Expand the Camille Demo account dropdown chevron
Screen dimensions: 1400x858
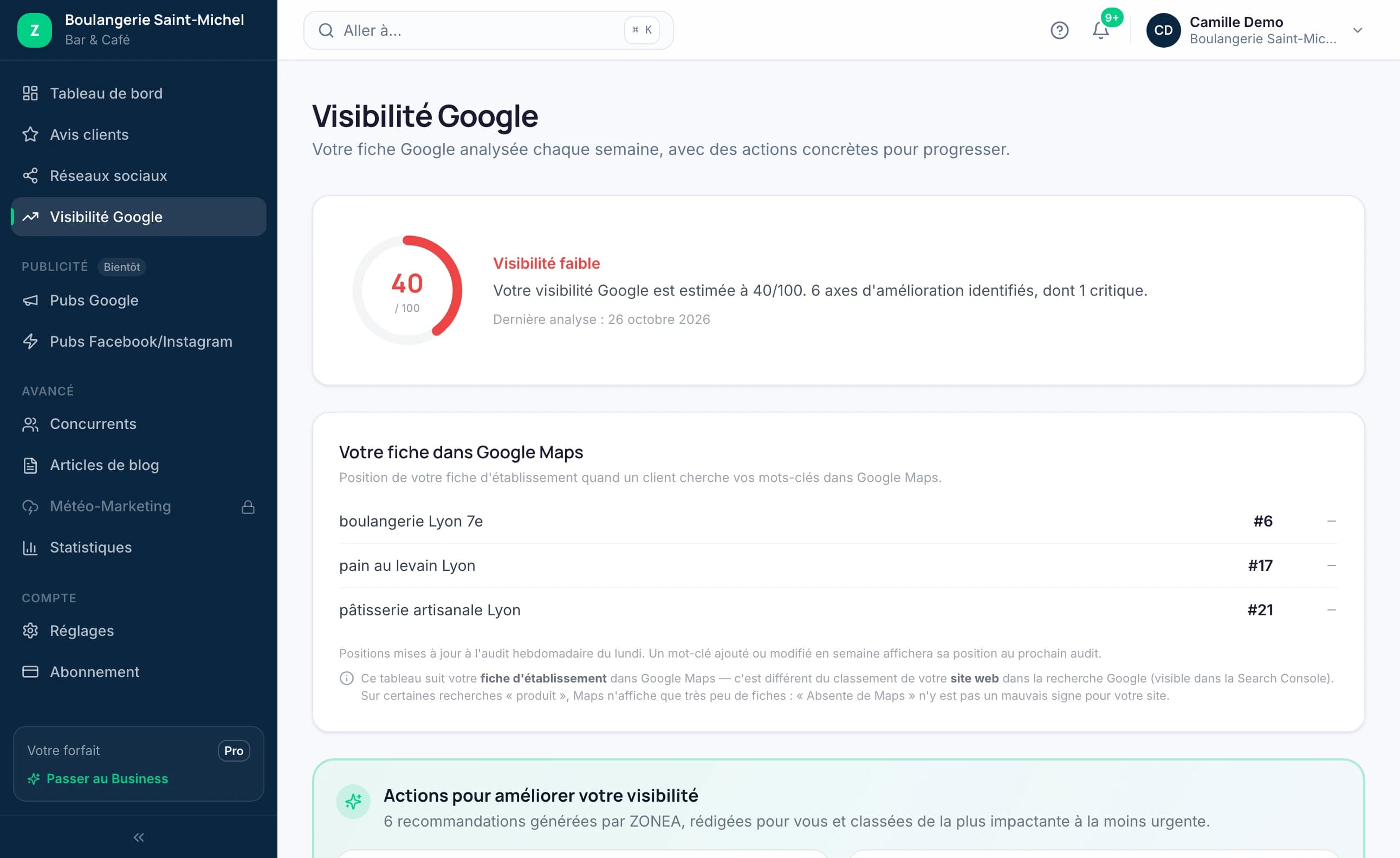pyautogui.click(x=1357, y=30)
